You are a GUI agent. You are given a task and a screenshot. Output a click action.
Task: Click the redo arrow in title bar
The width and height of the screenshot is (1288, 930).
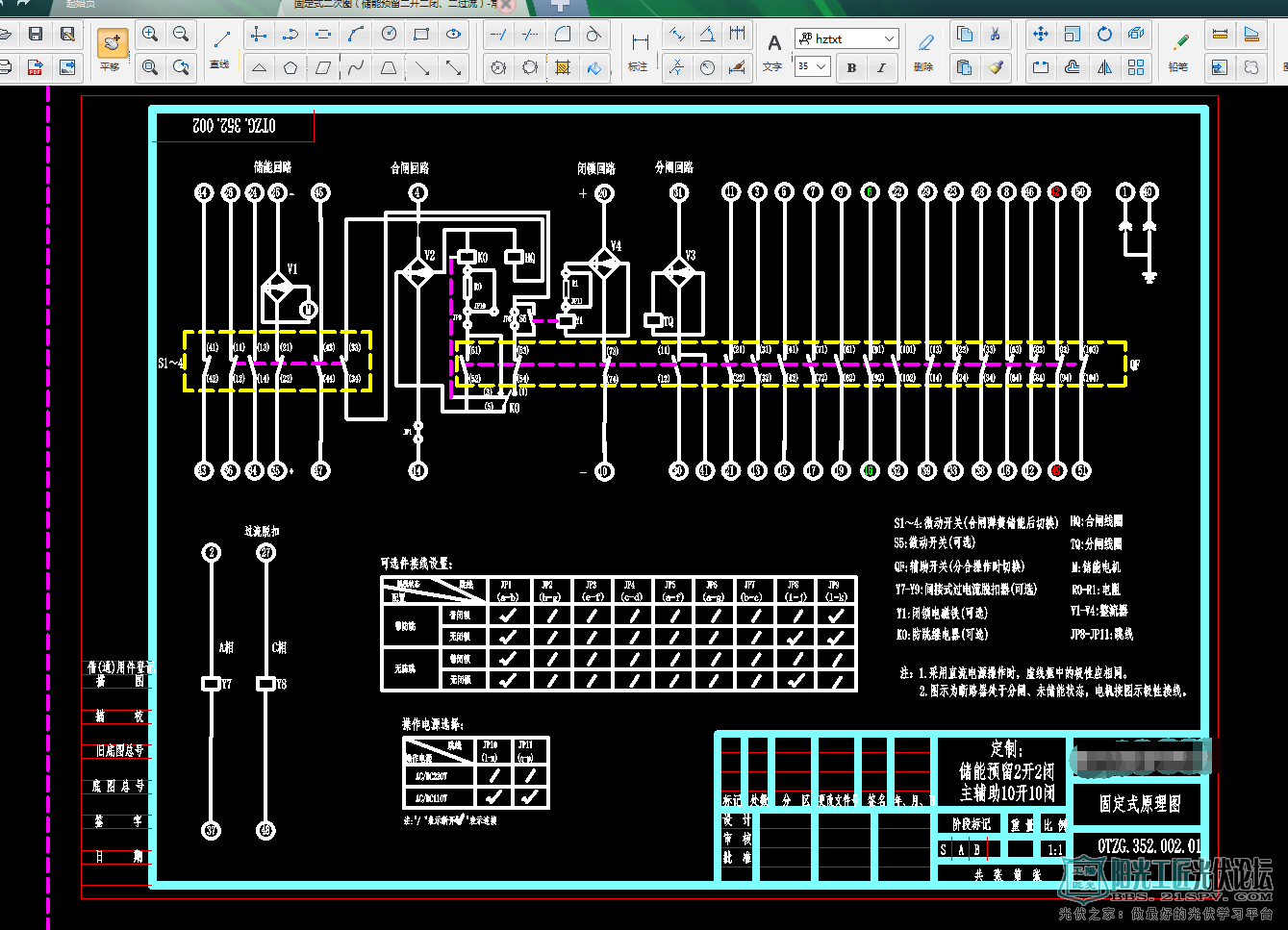click(x=24, y=3)
